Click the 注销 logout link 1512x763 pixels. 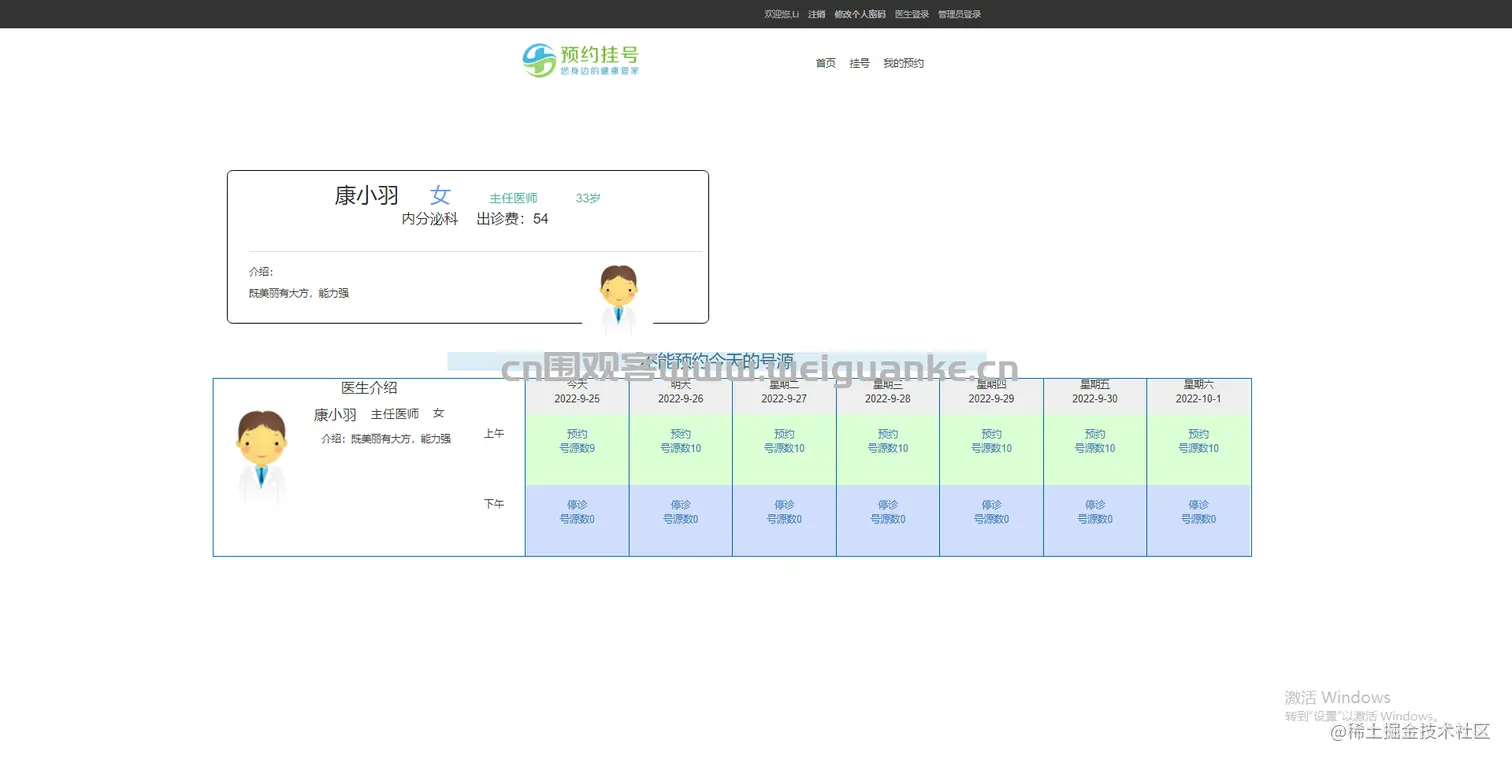817,14
